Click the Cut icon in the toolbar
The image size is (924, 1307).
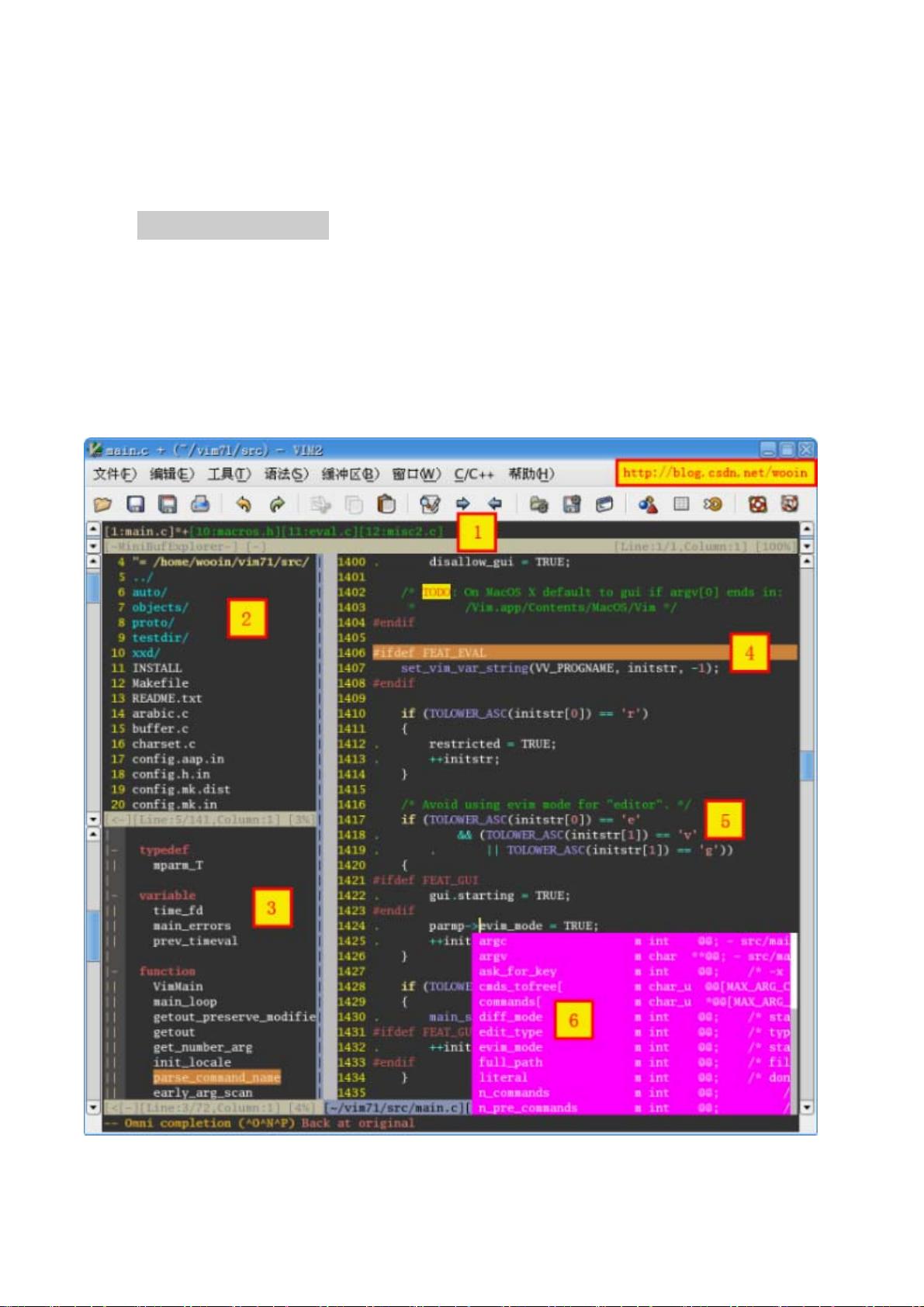[320, 505]
